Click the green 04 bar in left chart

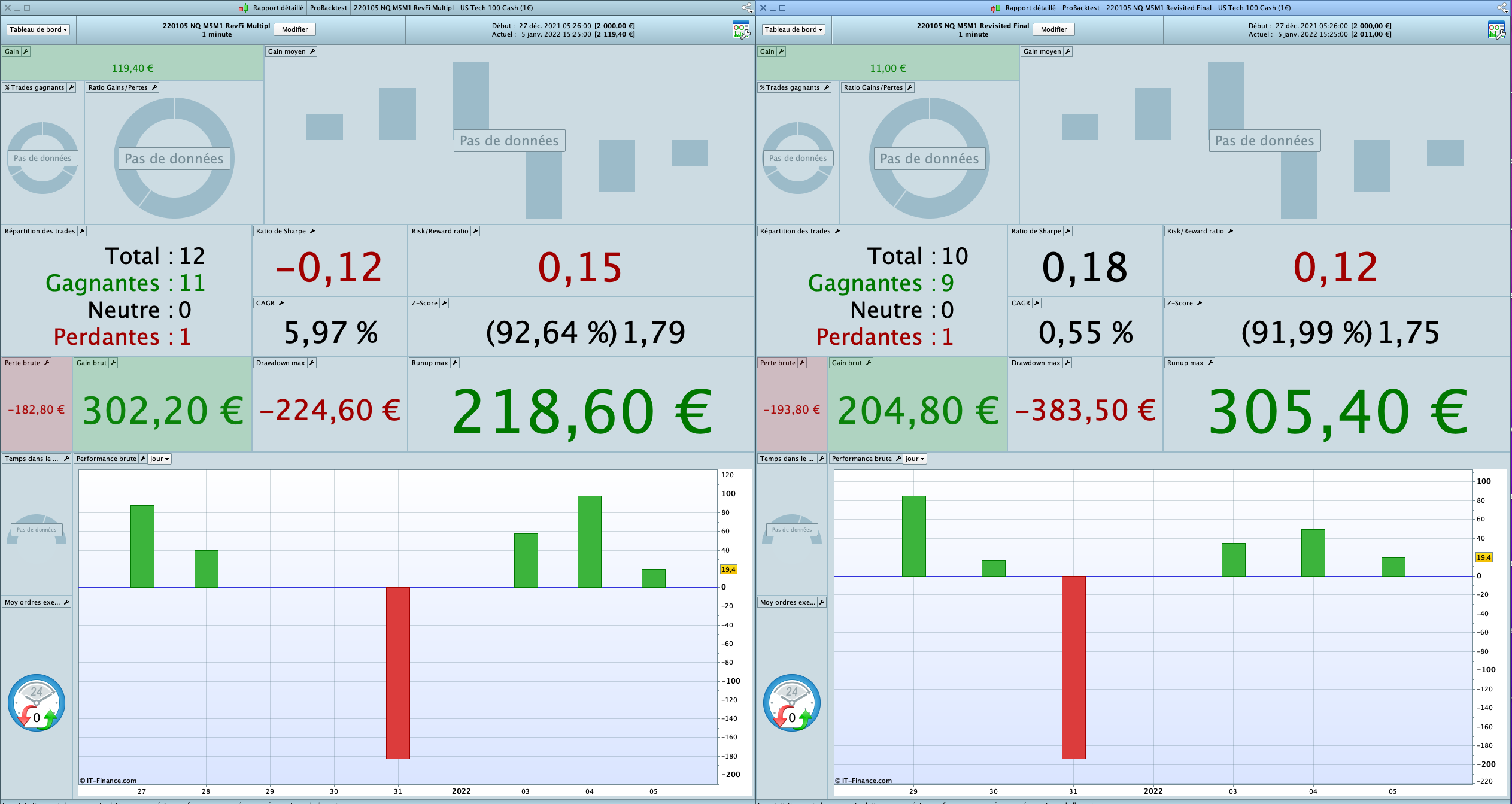pos(589,541)
